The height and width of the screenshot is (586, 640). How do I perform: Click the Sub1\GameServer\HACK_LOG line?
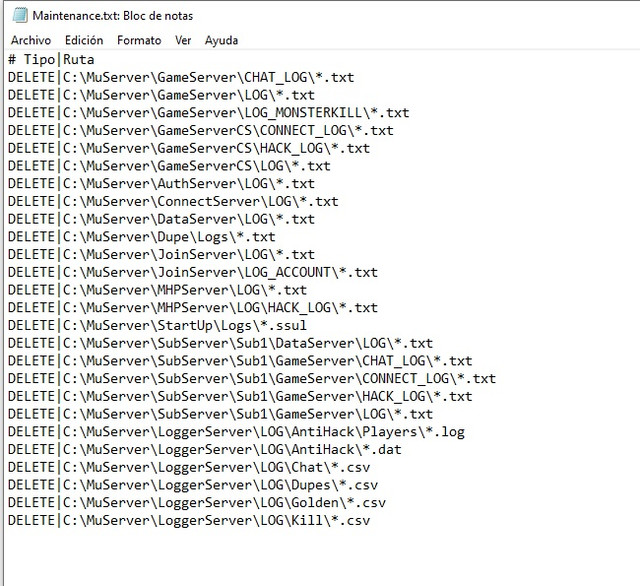[240, 397]
